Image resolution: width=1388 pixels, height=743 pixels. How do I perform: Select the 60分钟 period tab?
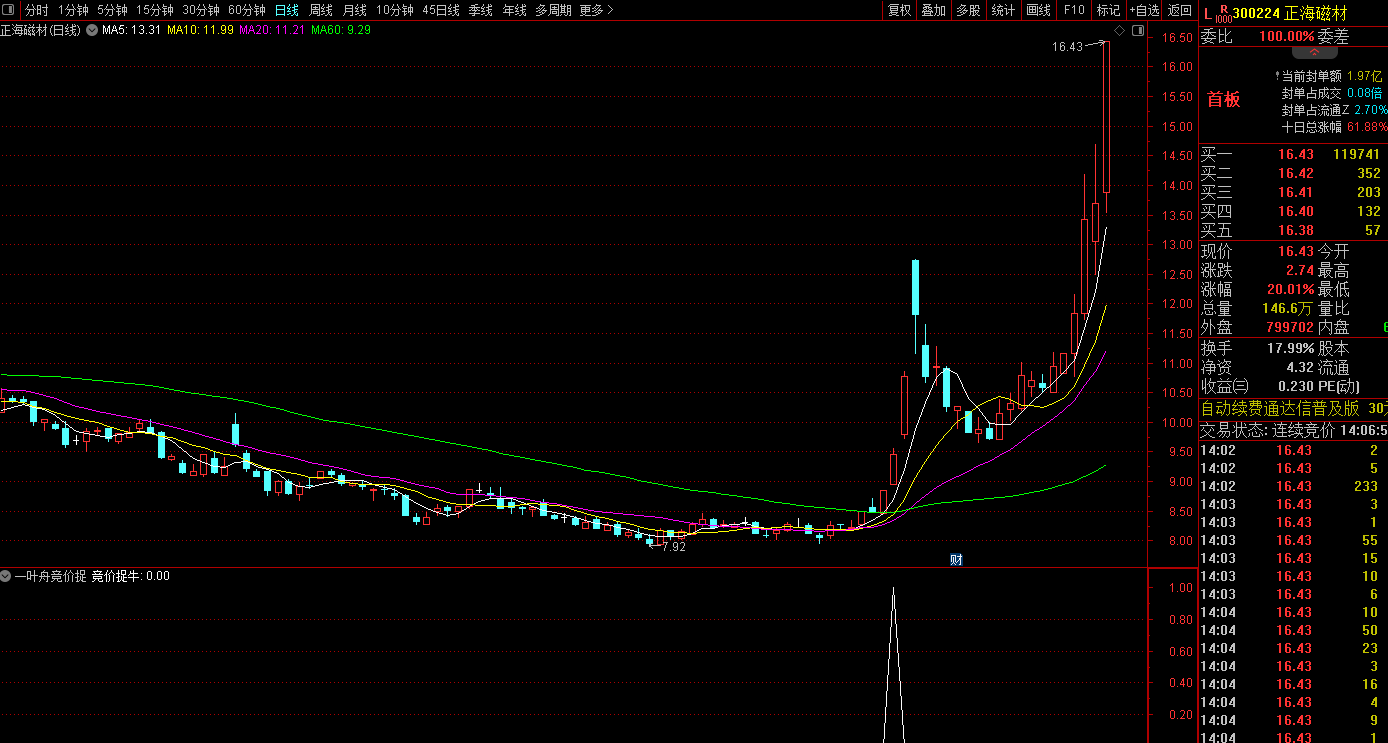pyautogui.click(x=247, y=10)
